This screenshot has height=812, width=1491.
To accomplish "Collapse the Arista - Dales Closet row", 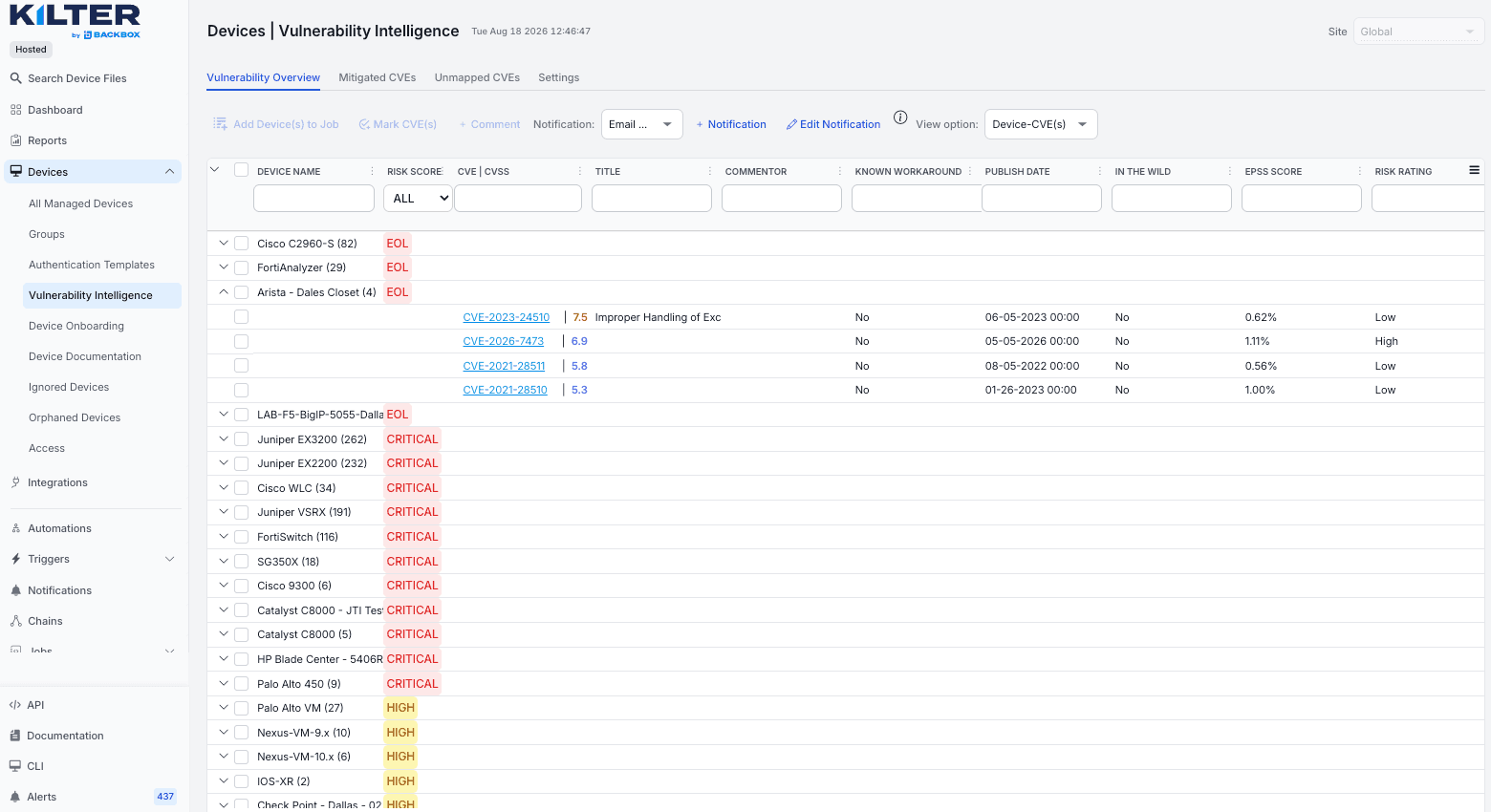I will [x=224, y=292].
